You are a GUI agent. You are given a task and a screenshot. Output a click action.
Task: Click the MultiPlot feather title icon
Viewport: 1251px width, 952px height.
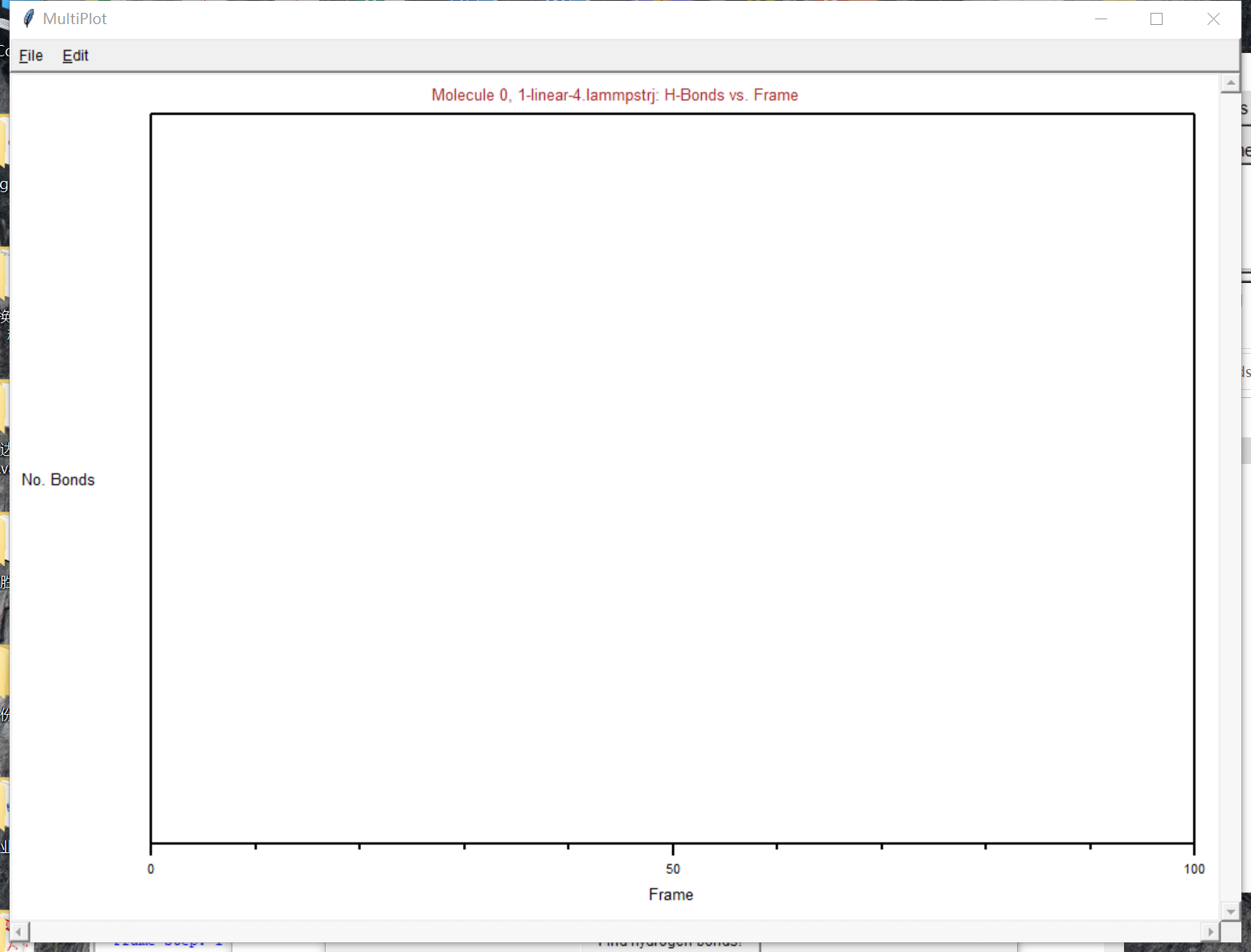28,18
